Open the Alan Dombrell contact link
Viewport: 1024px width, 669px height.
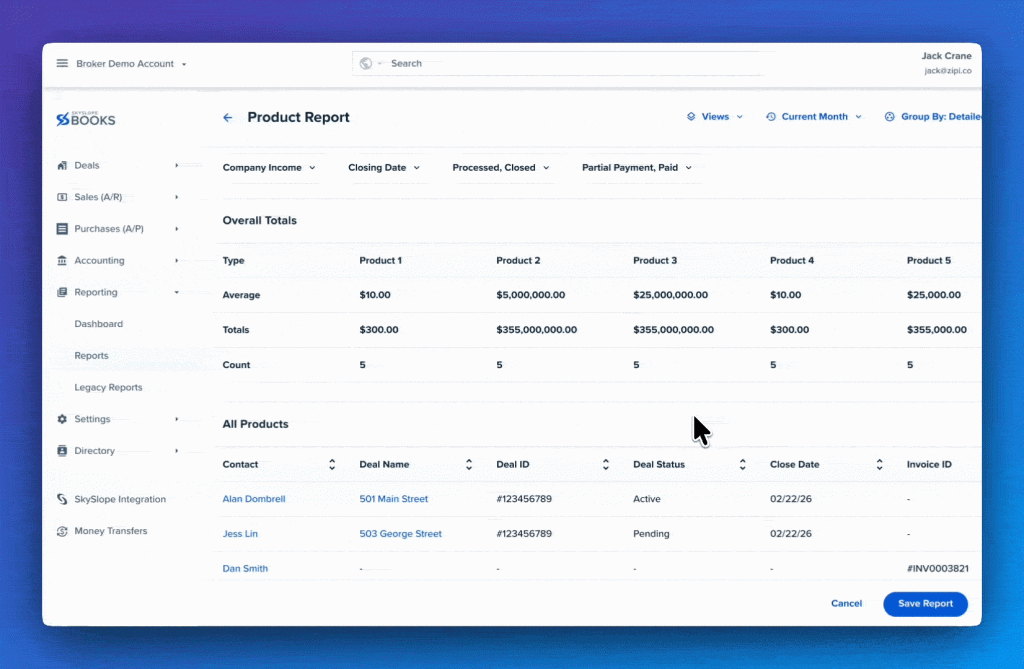click(x=254, y=499)
